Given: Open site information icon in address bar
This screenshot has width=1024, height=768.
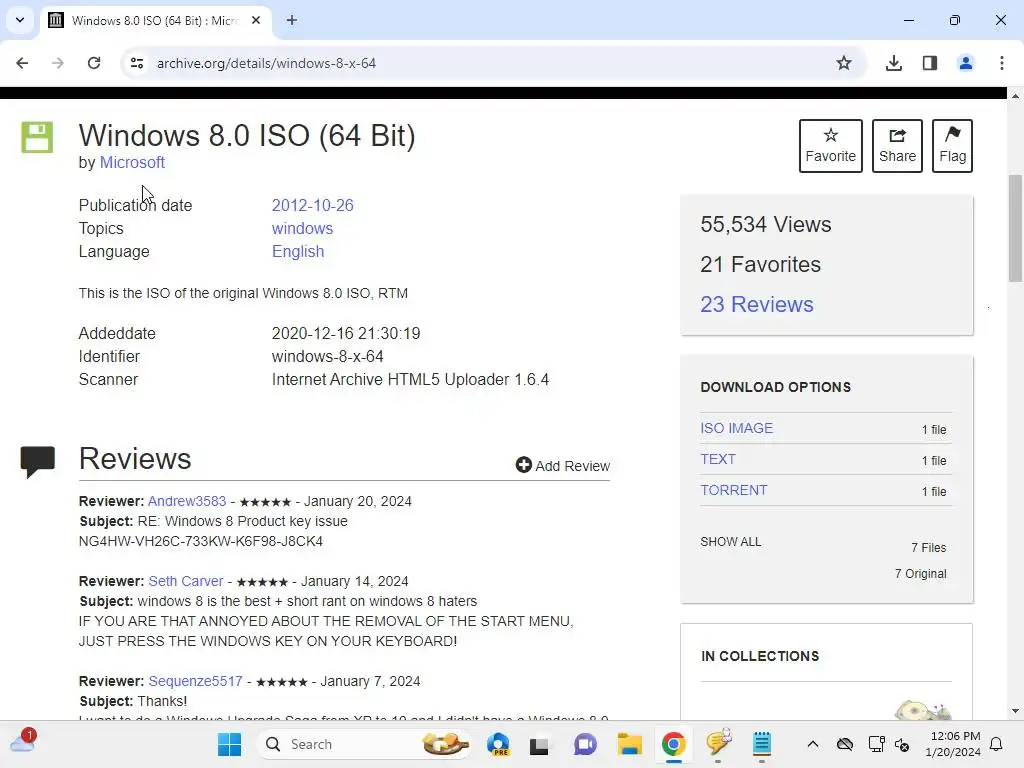Looking at the screenshot, I should pos(136,63).
